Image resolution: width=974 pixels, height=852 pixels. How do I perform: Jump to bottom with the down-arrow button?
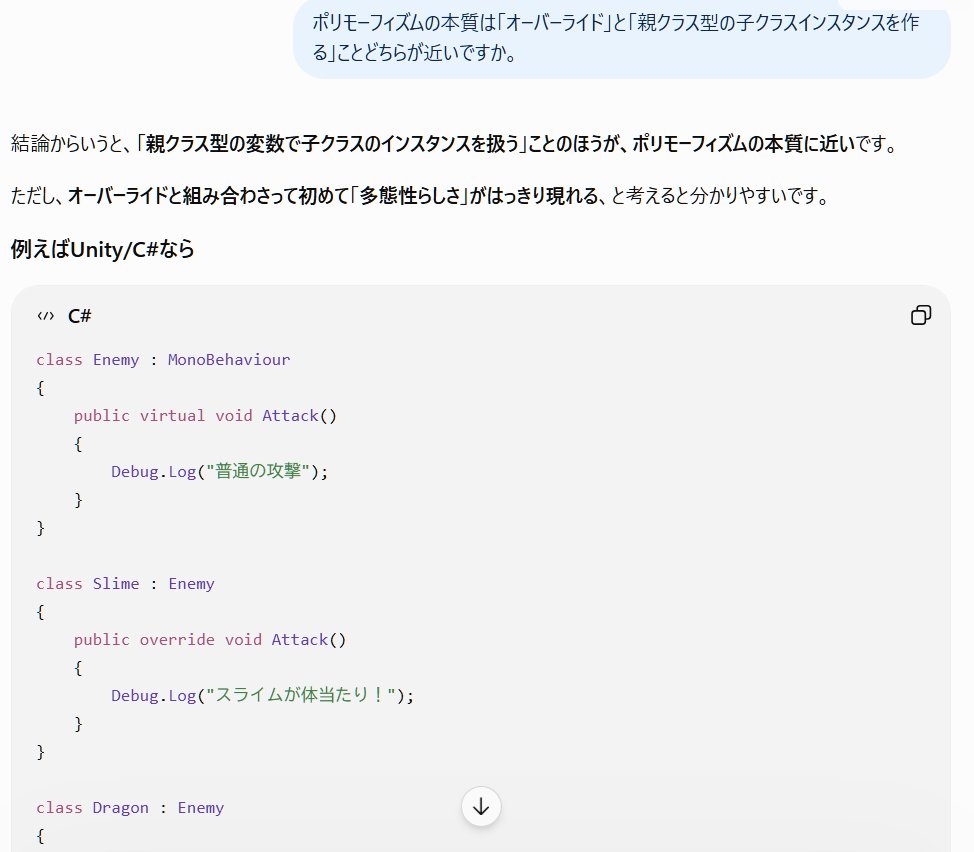tap(481, 807)
